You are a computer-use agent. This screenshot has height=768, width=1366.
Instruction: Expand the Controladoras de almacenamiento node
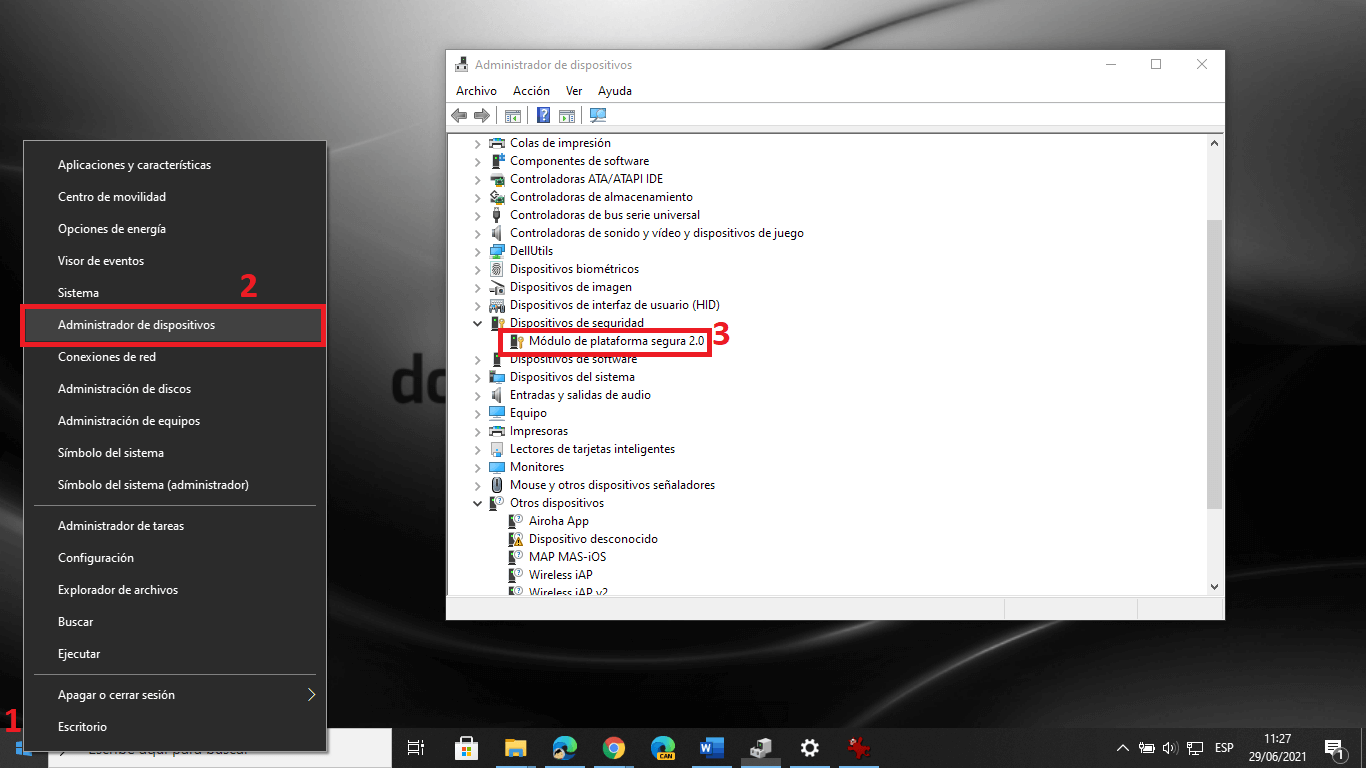[478, 197]
